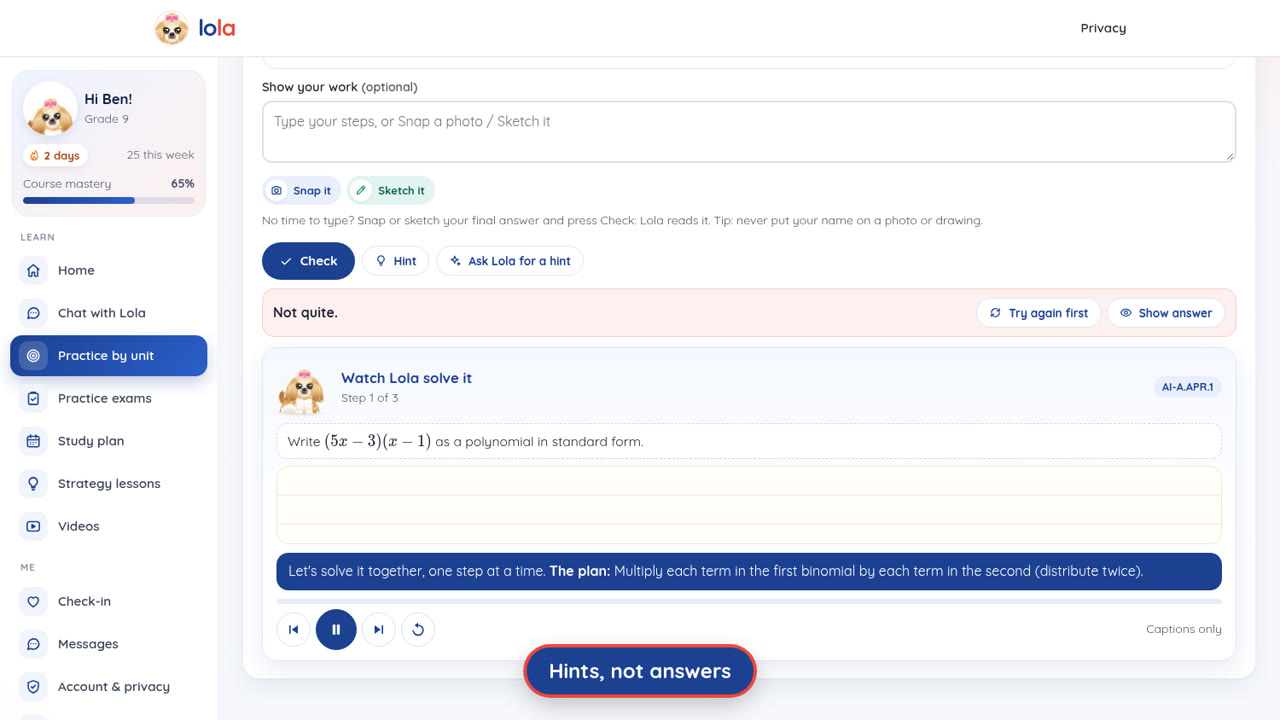This screenshot has width=1280, height=720.
Task: Click the Home house icon
Action: 33,270
